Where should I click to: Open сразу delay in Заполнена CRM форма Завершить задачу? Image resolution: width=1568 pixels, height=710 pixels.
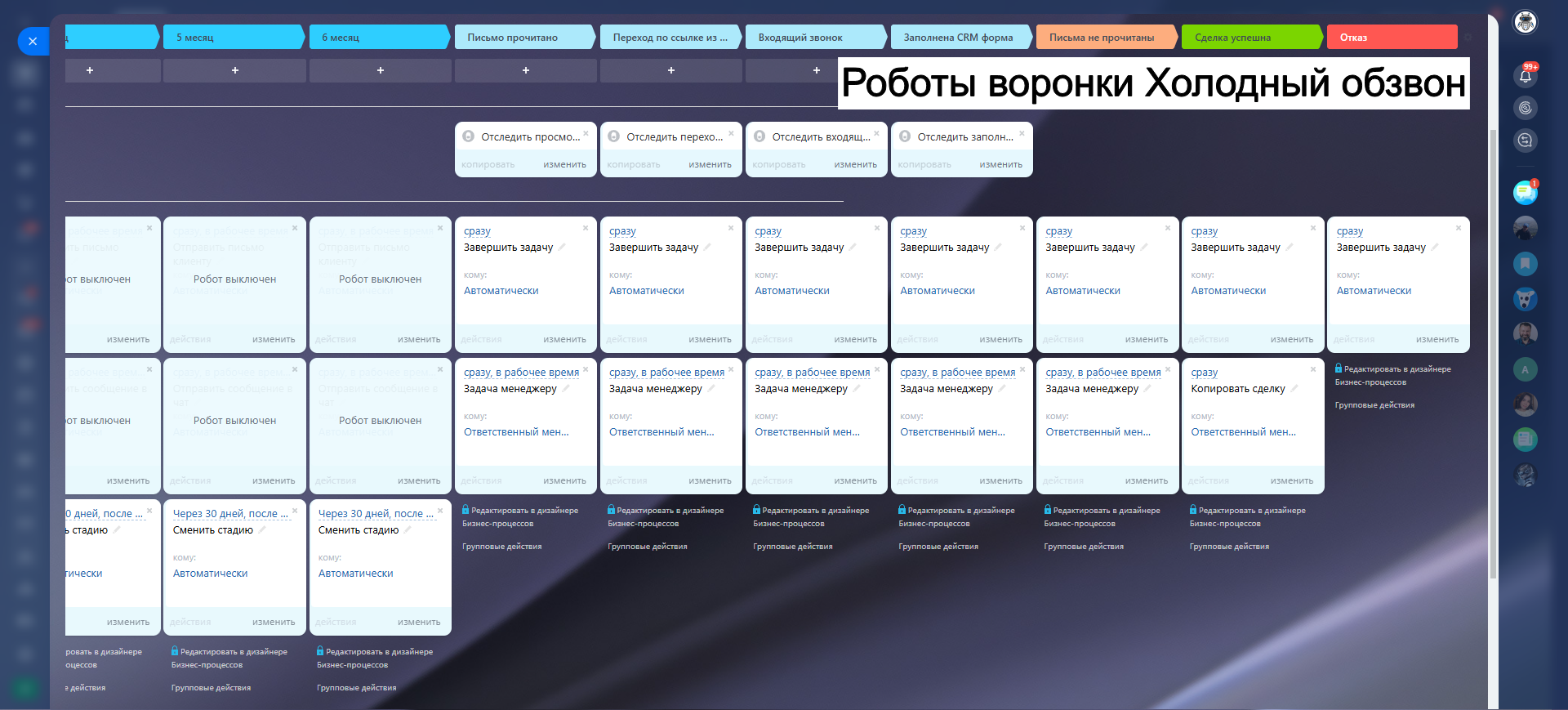click(x=913, y=231)
